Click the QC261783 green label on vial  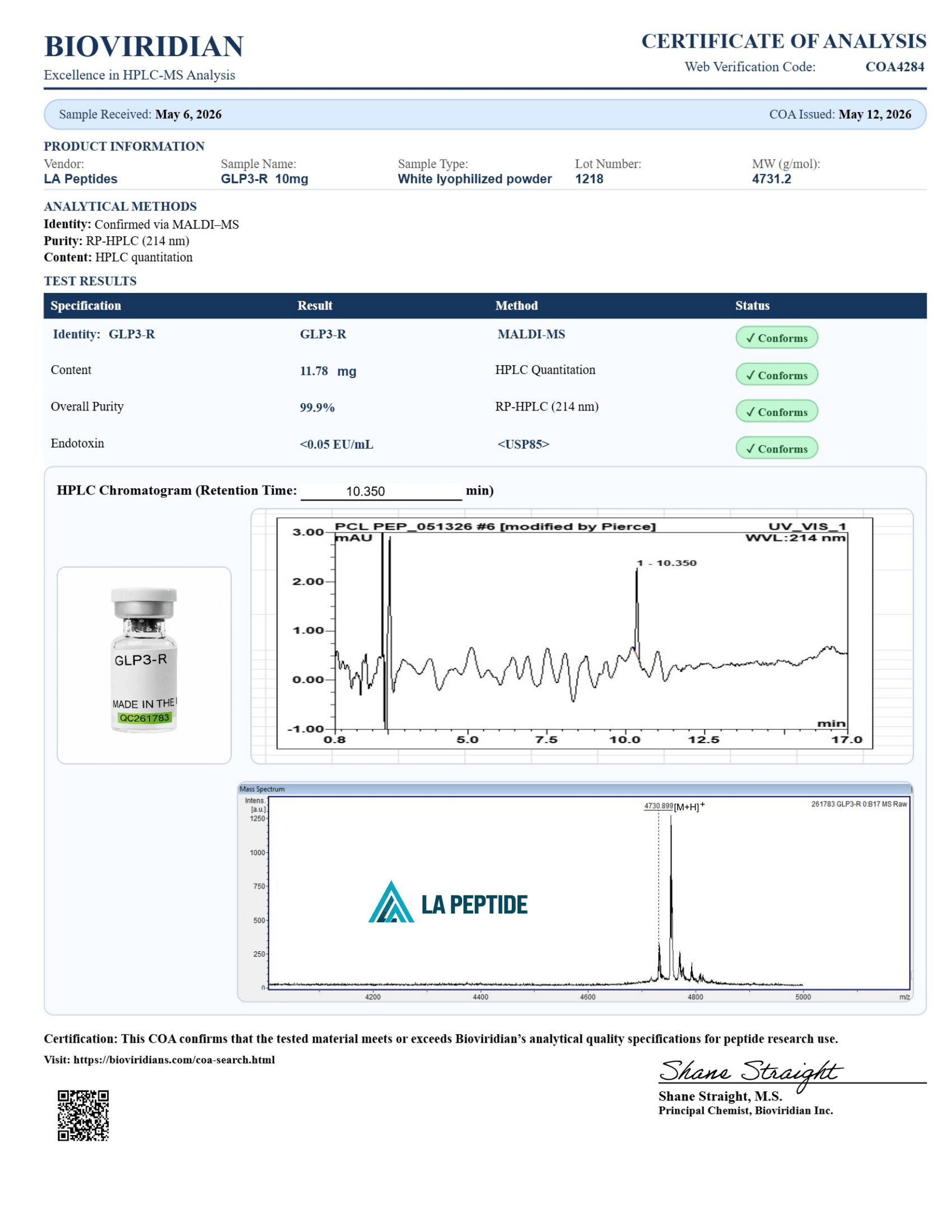click(x=144, y=717)
